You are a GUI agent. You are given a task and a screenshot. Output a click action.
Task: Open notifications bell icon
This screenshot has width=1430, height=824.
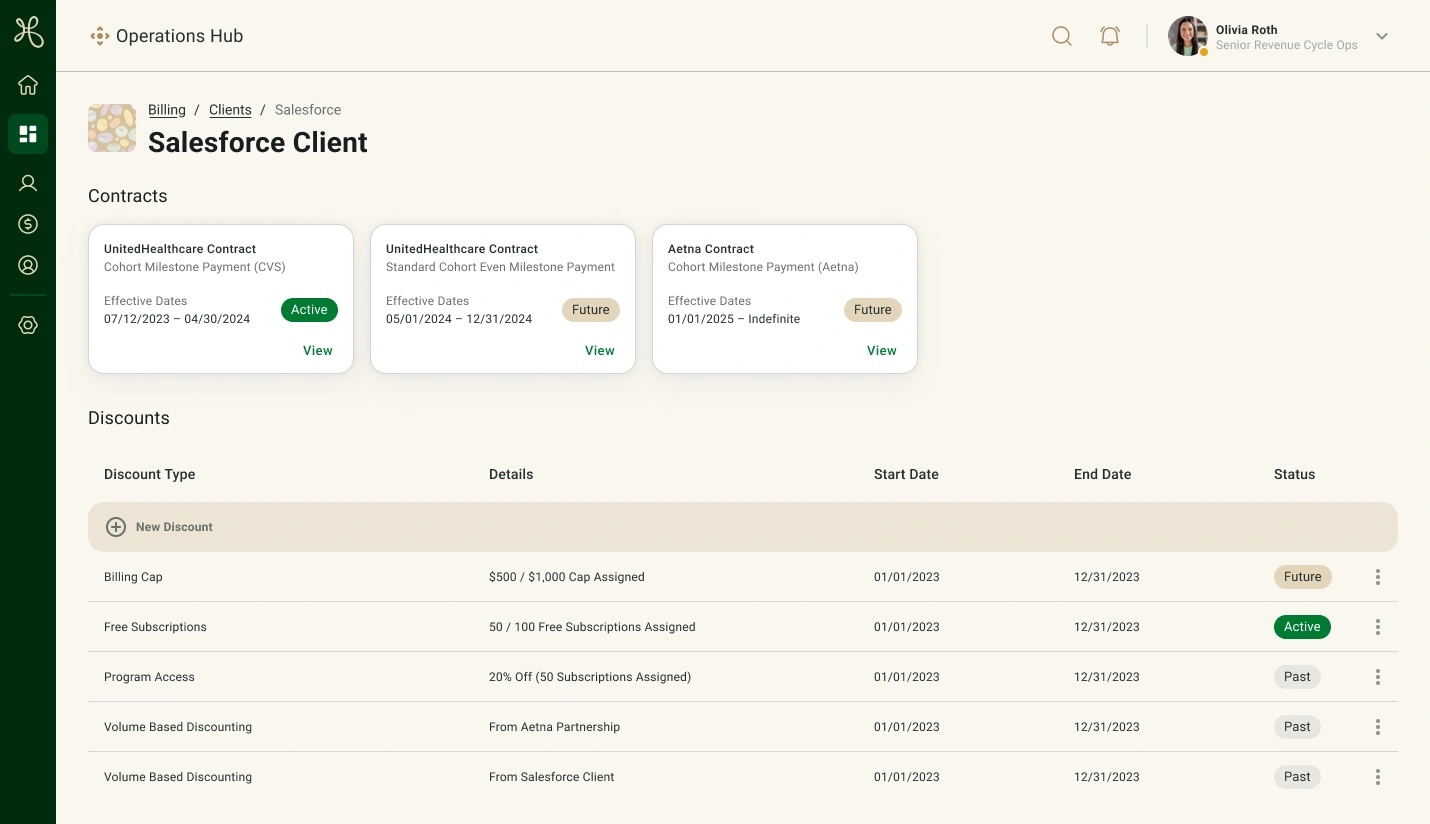[1110, 36]
